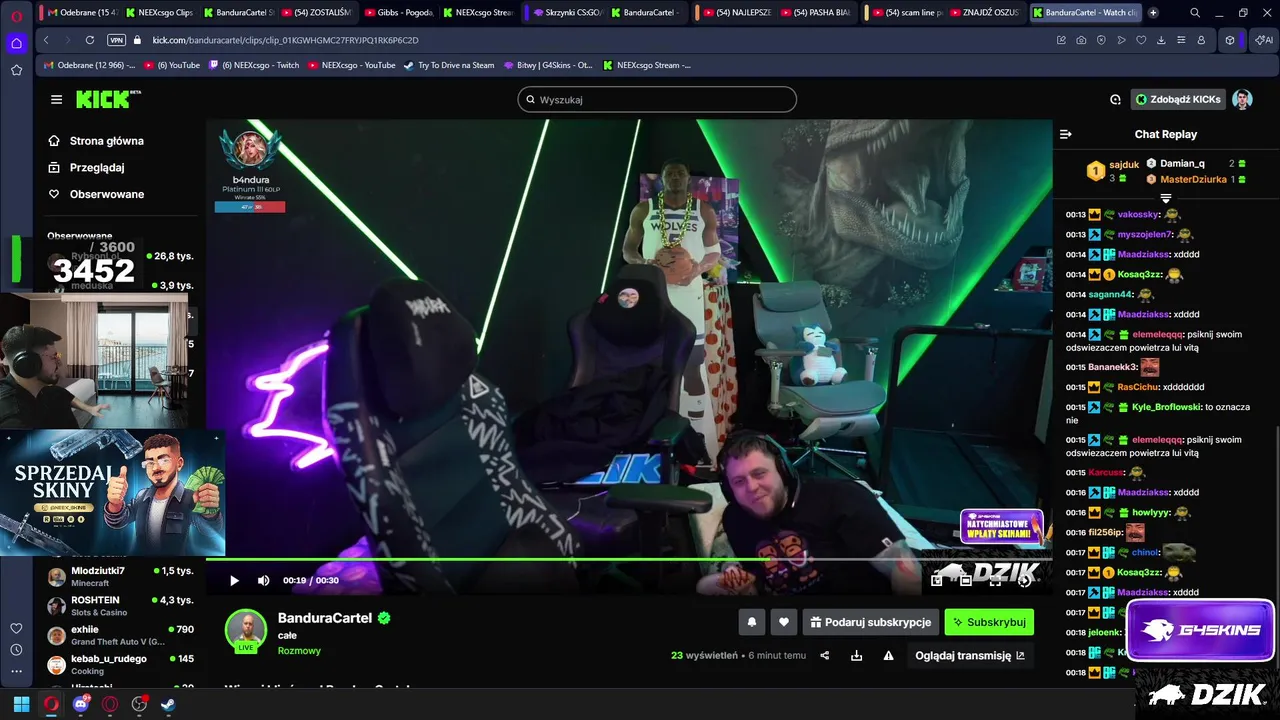Take a snapshot with the camera icon
Image resolution: width=1280 pixels, height=720 pixels.
pyautogui.click(x=1081, y=40)
